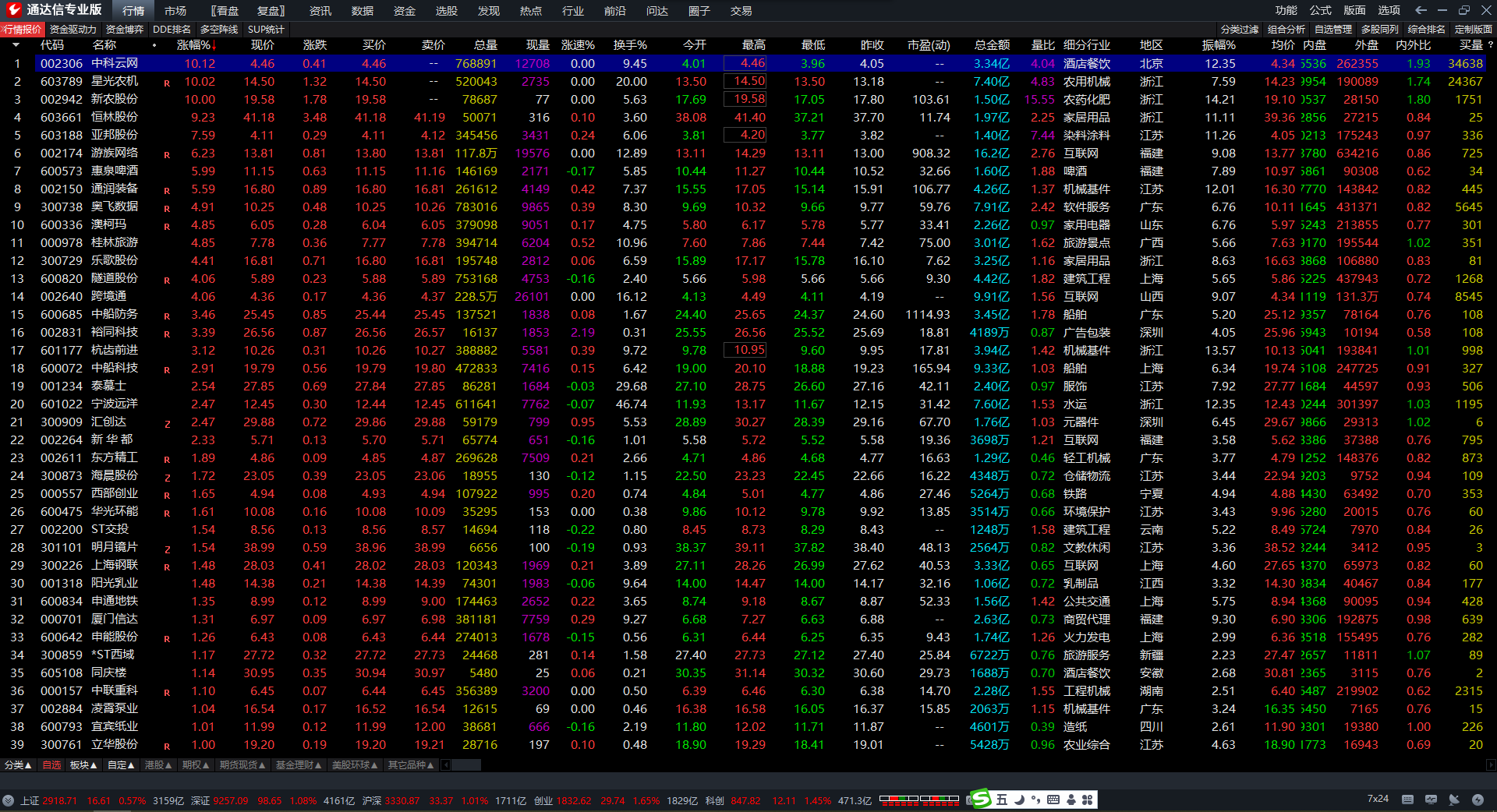1497x812 pixels.
Task: Click the punctuation icon in IME bar
Action: [1035, 800]
